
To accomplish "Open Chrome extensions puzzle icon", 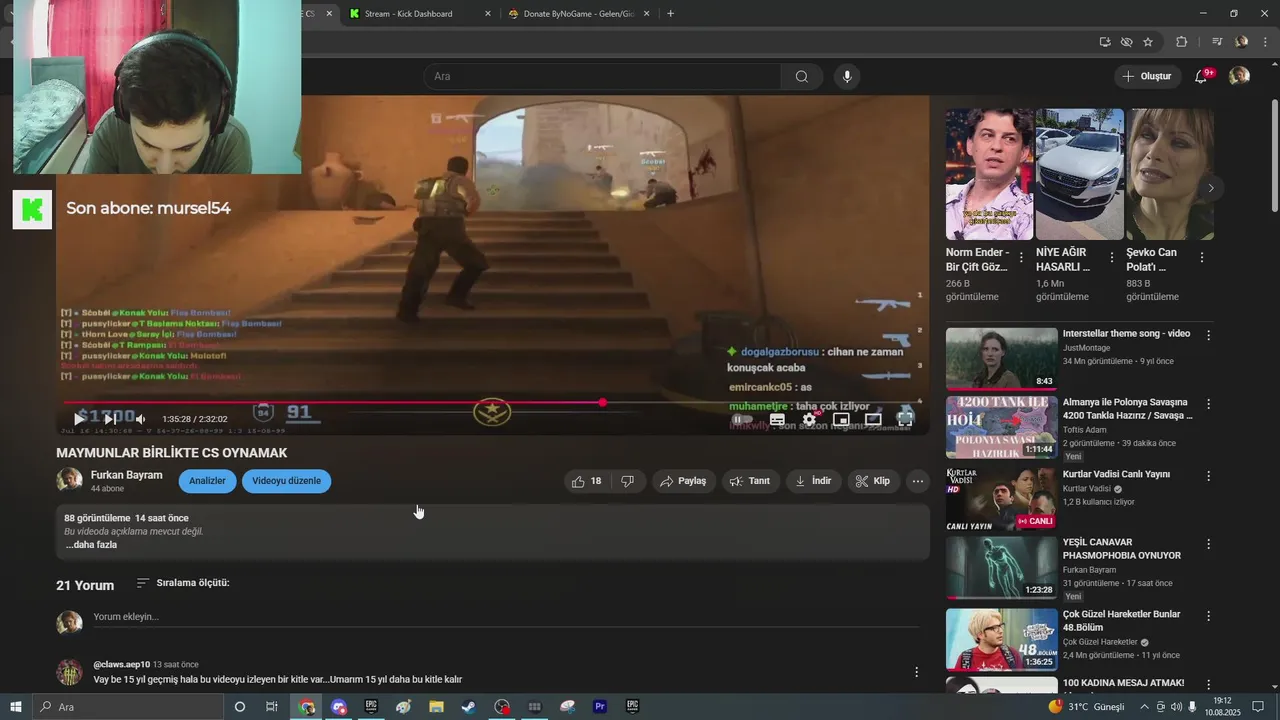I will click(1181, 42).
